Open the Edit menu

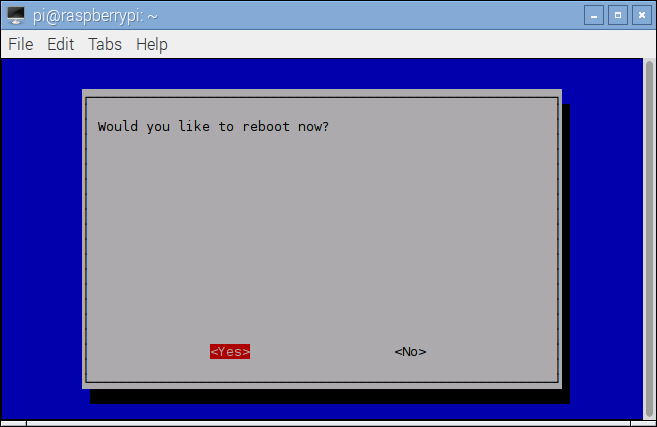point(60,44)
